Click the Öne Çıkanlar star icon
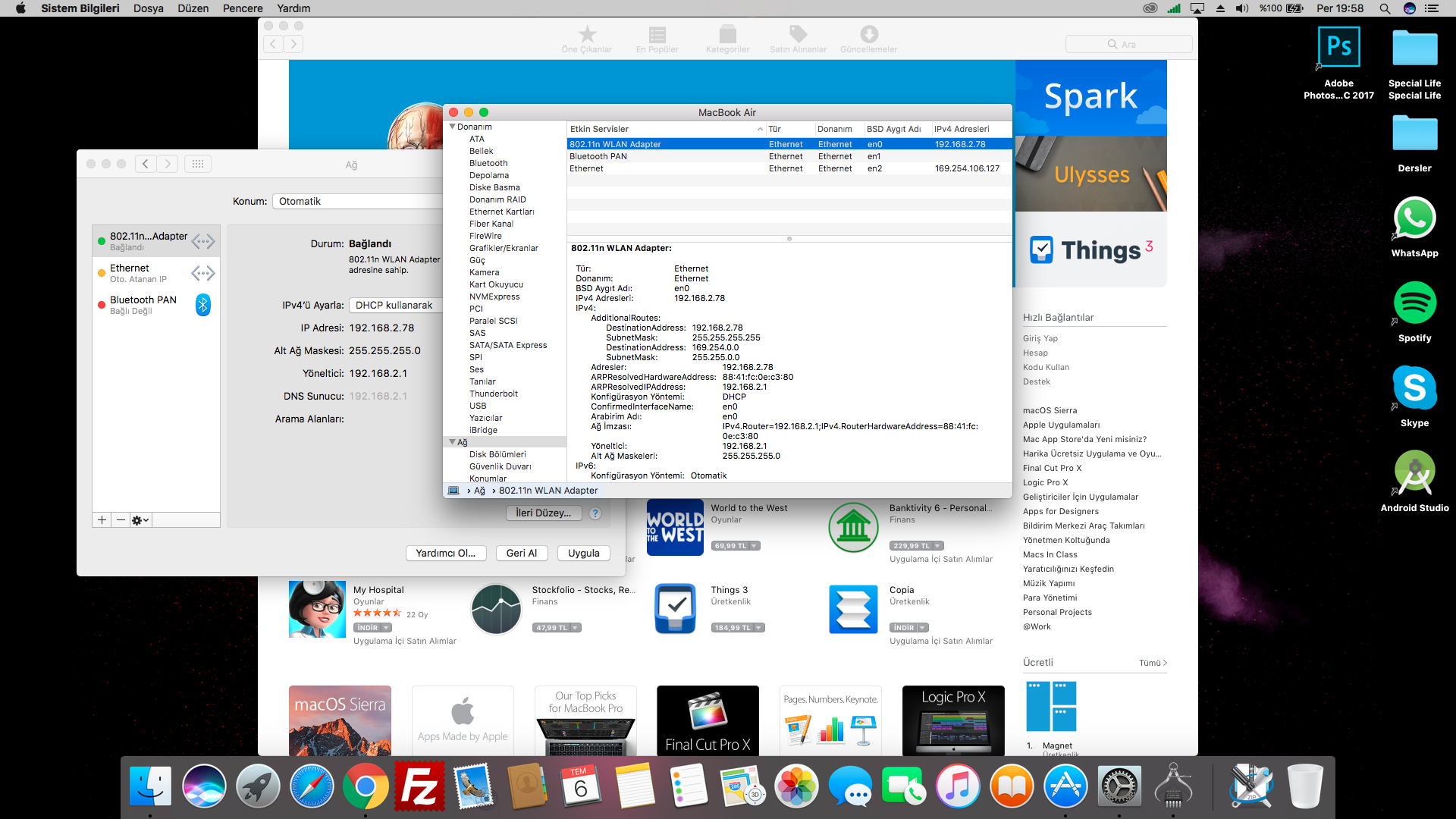 pyautogui.click(x=586, y=35)
